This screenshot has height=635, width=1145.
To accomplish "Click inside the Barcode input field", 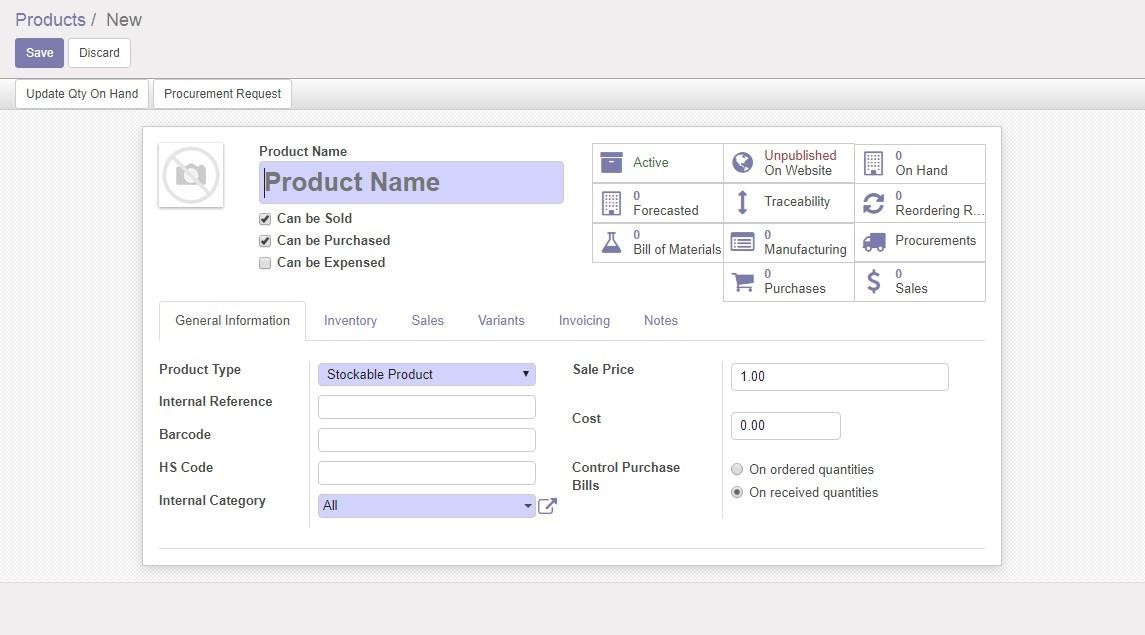I will [426, 439].
